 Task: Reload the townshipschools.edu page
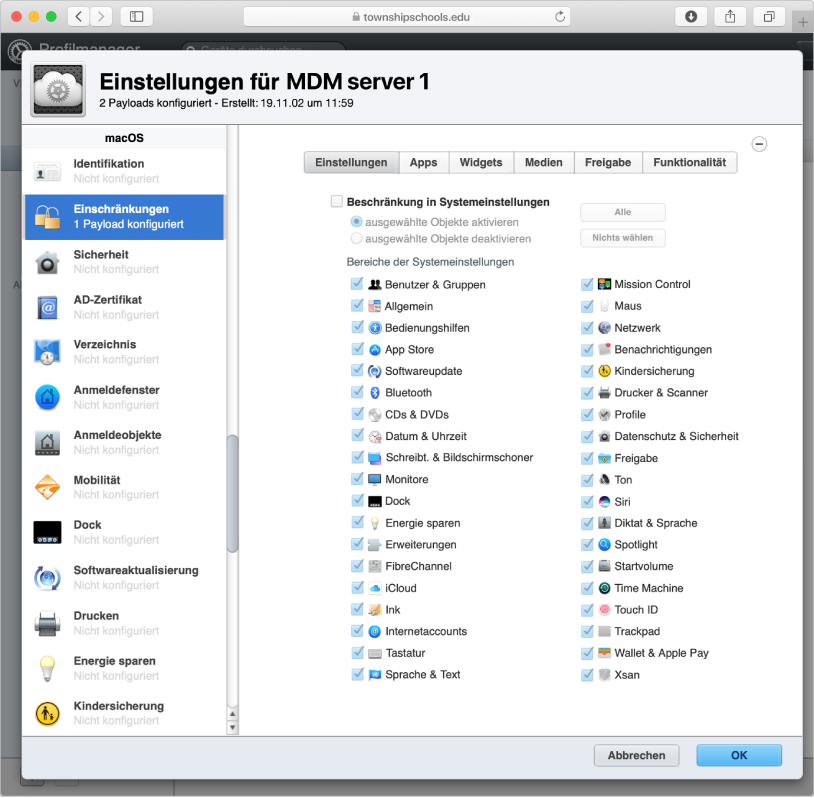(560, 17)
